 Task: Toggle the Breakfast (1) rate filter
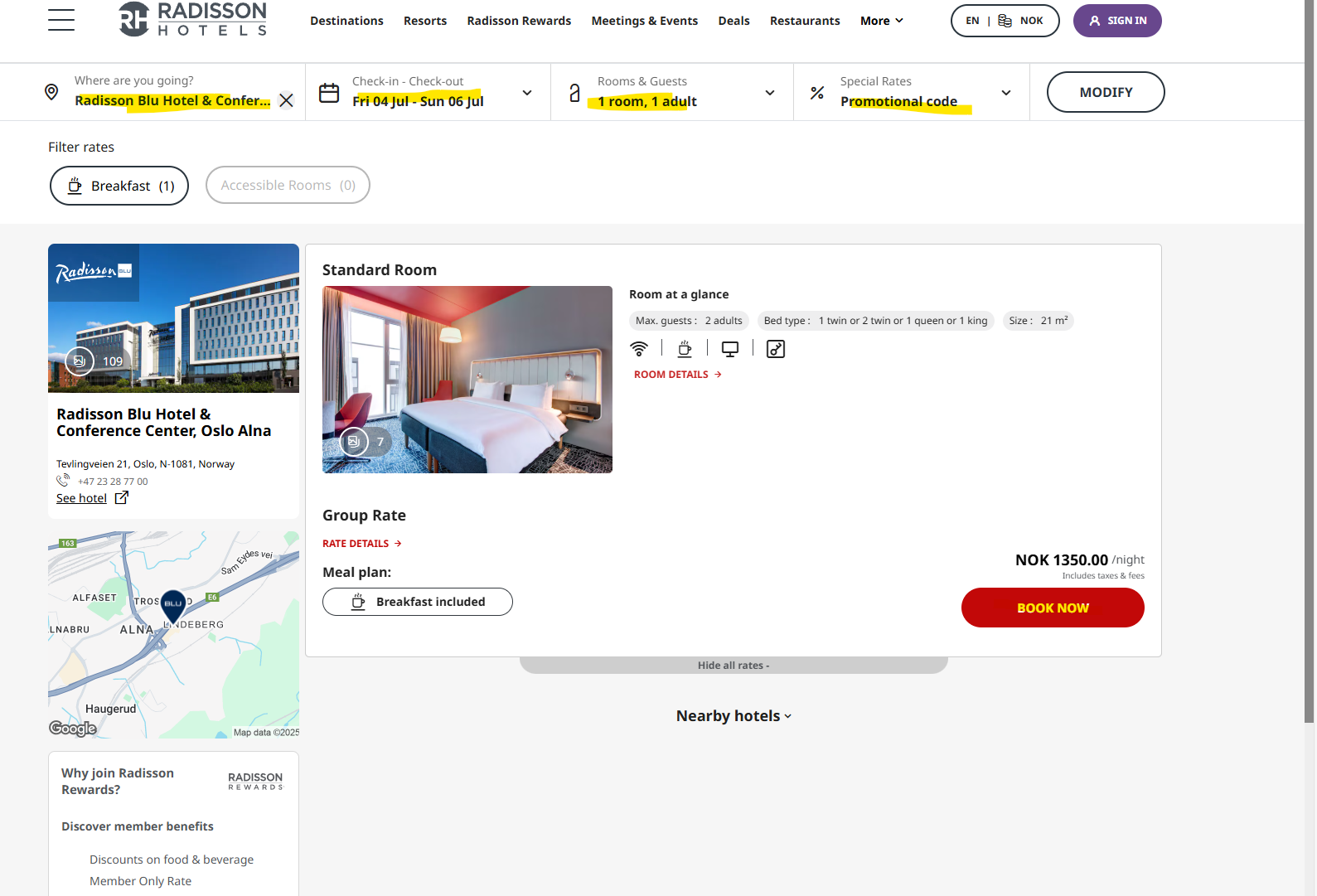[x=119, y=186]
